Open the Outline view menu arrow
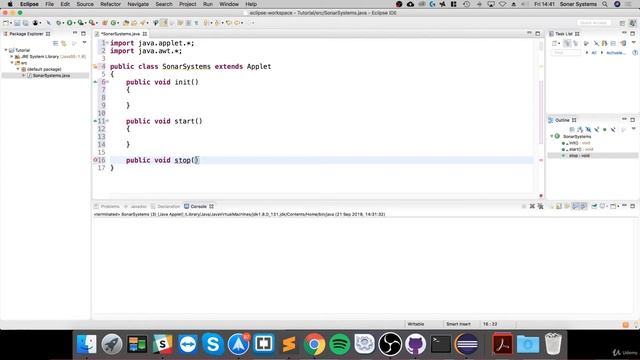Viewport: 640px width, 360px height. (633, 129)
